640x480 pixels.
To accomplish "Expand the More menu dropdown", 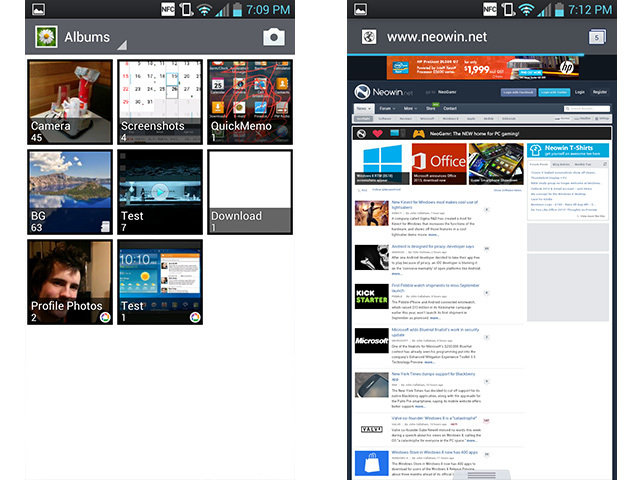I will tap(410, 109).
